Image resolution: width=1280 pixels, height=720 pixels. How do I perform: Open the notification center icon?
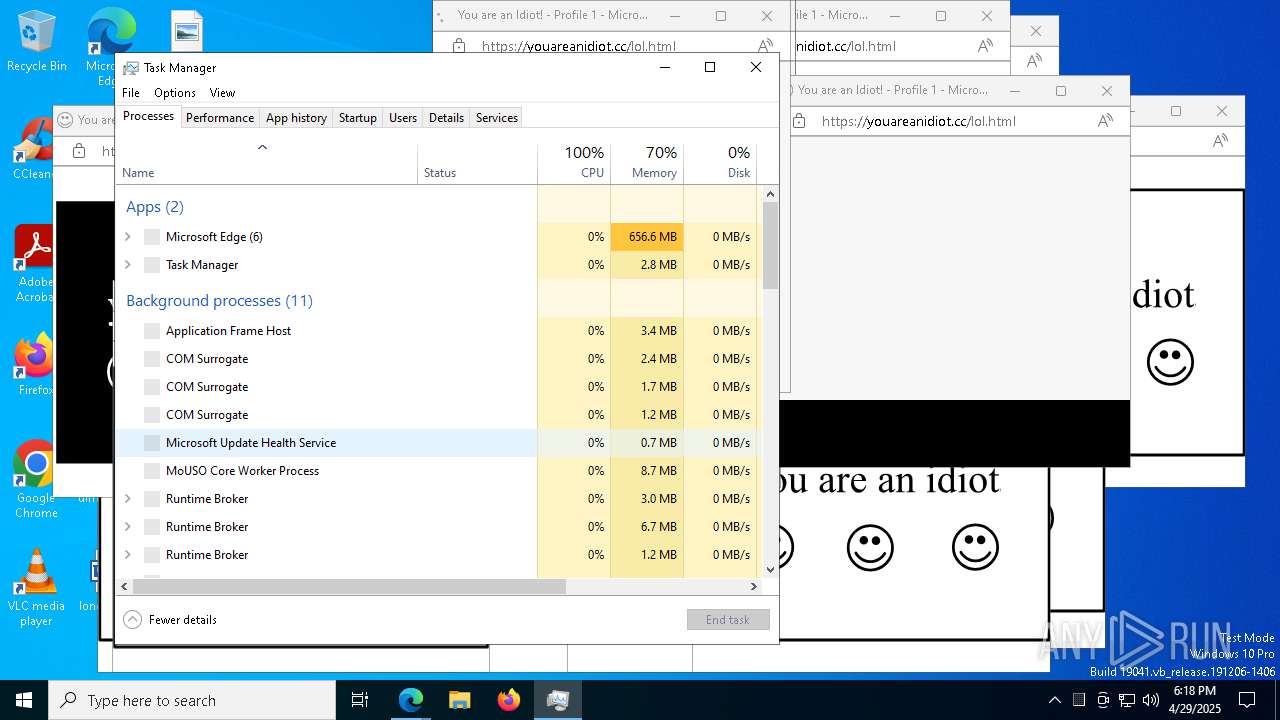(x=1247, y=700)
